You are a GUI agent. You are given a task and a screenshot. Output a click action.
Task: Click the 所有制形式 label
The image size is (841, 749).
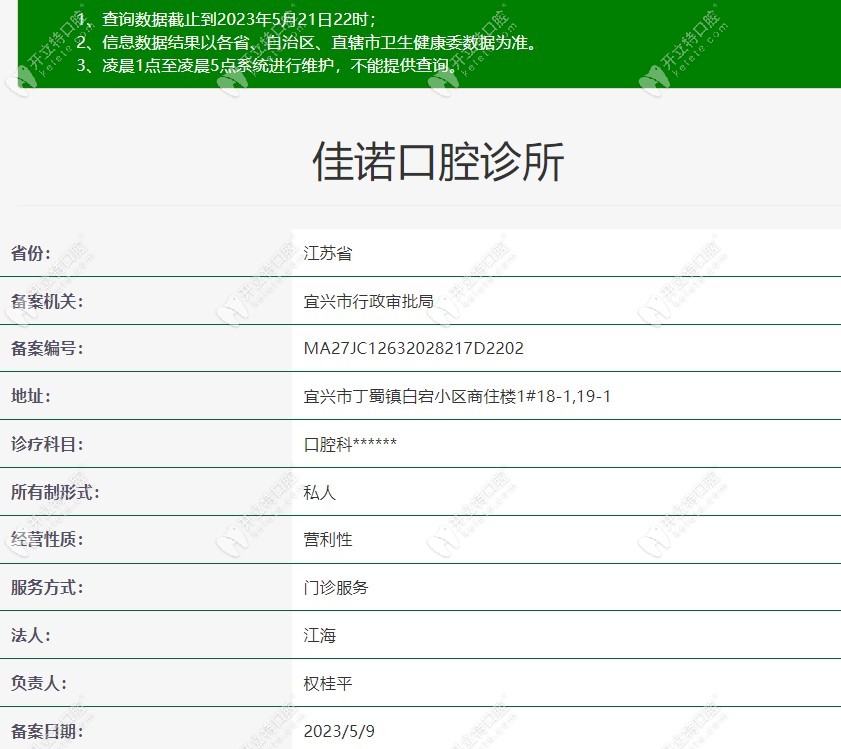coord(55,492)
